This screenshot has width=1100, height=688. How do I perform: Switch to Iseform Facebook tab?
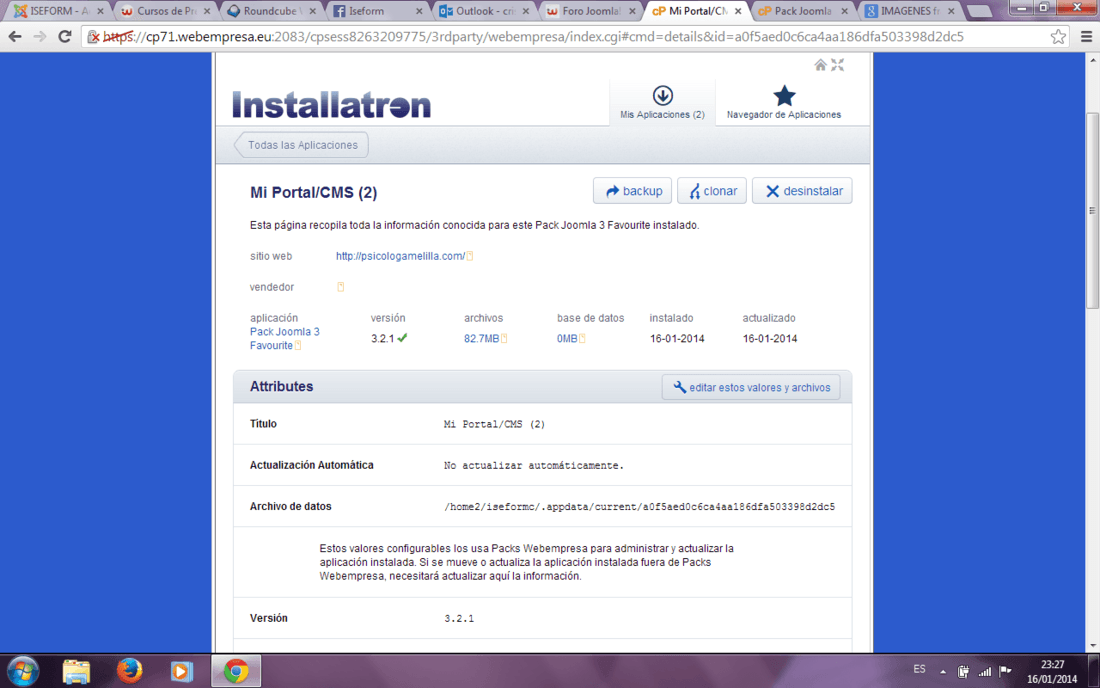[375, 11]
